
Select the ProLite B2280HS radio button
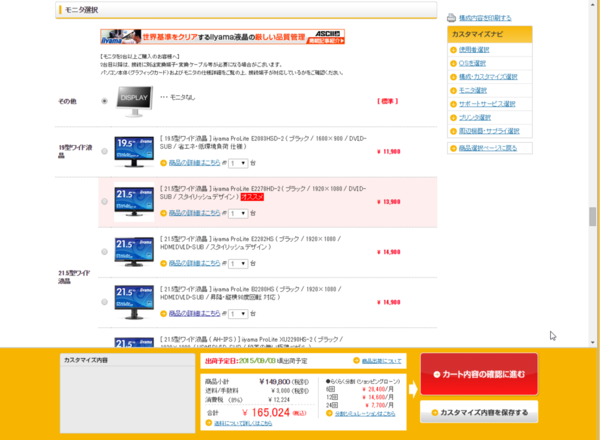[104, 302]
